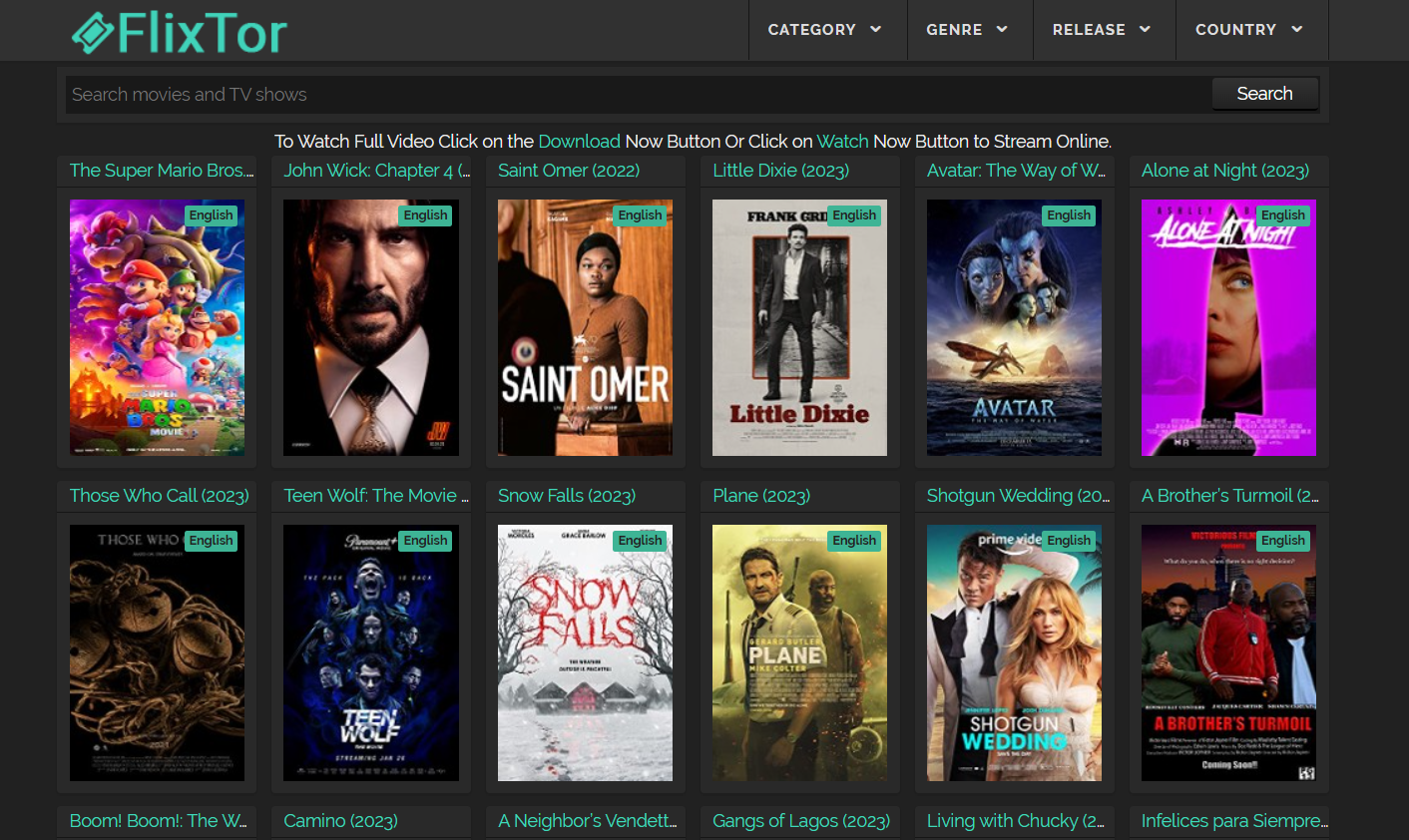Image resolution: width=1409 pixels, height=840 pixels.
Task: Select the John Wick poster thumbnail
Action: 371,327
